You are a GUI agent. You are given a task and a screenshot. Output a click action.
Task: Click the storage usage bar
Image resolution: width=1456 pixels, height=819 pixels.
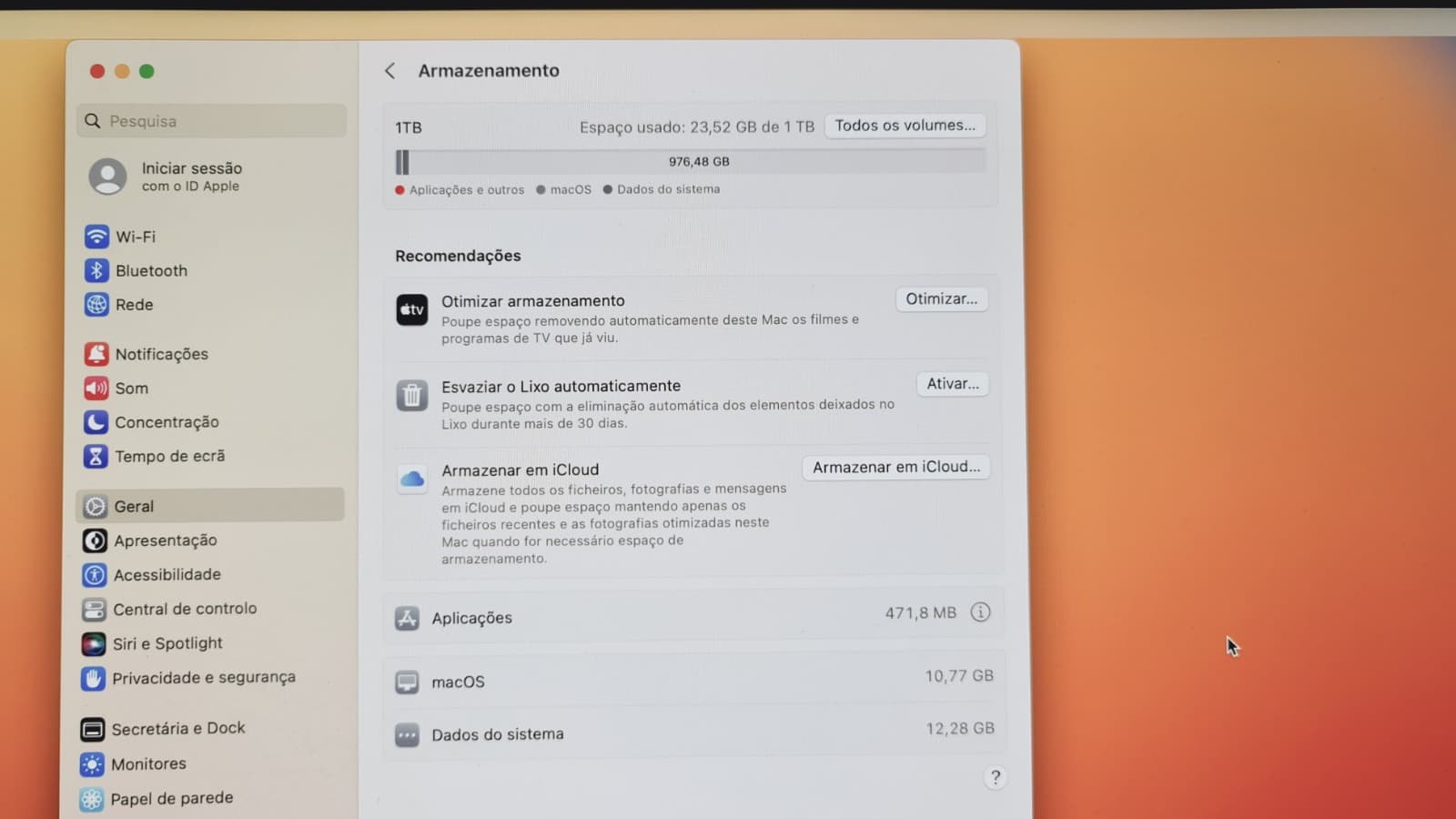point(691,162)
